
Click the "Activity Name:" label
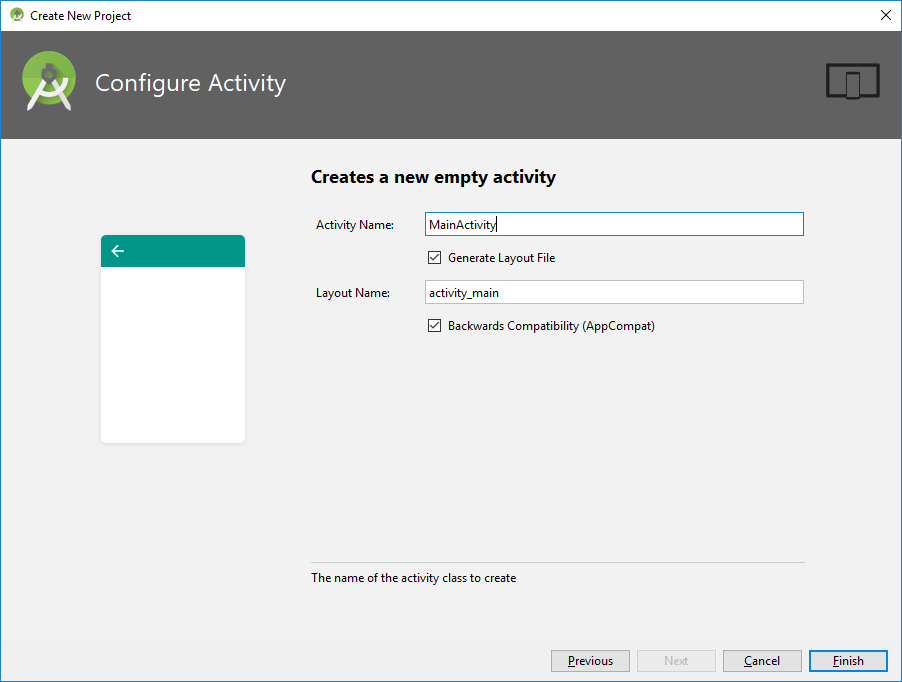[x=355, y=225]
